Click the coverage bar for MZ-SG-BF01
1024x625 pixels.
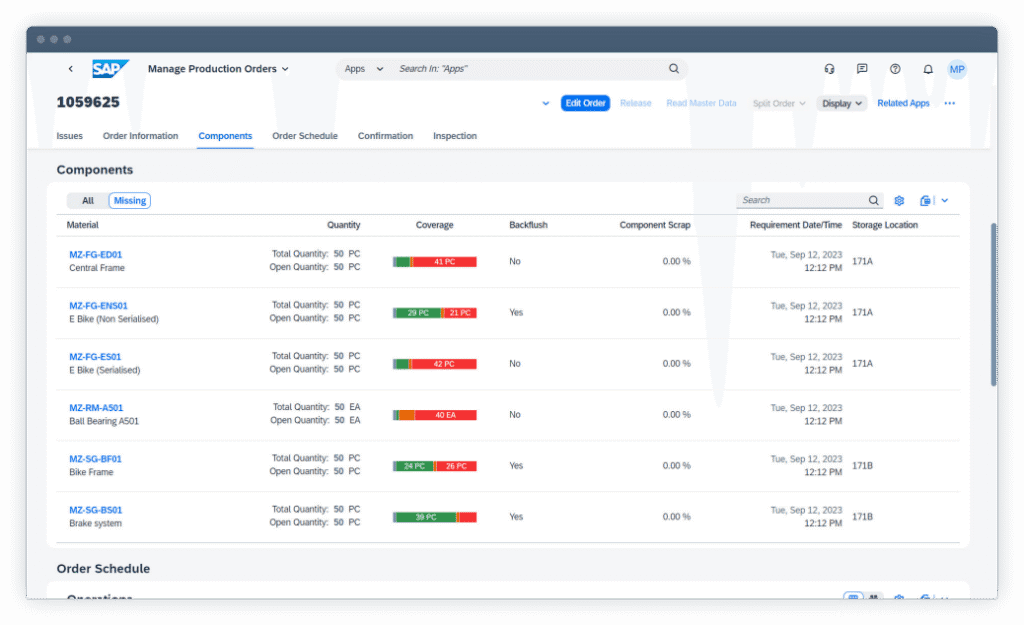(x=434, y=466)
